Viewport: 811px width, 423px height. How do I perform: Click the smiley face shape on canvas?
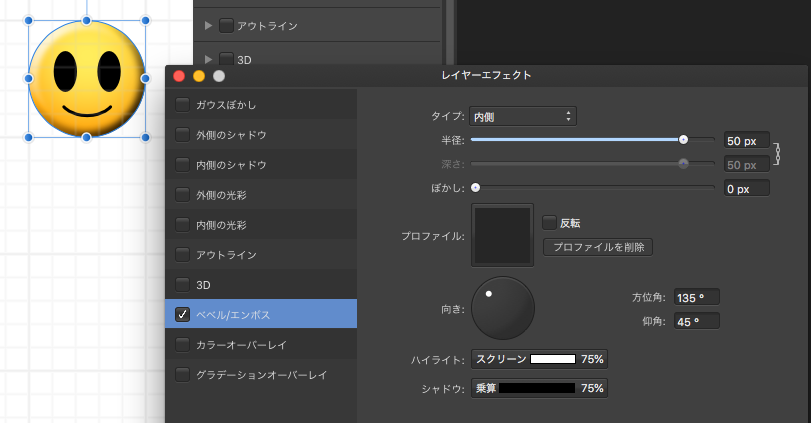[x=87, y=79]
